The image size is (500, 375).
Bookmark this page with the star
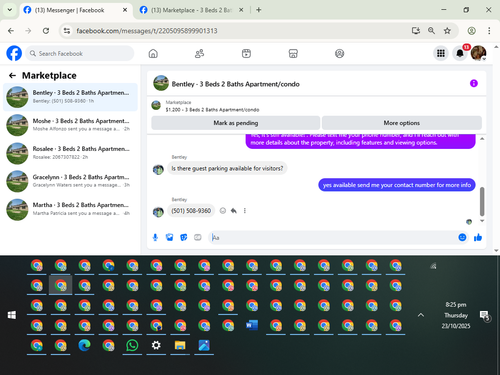coord(447,31)
